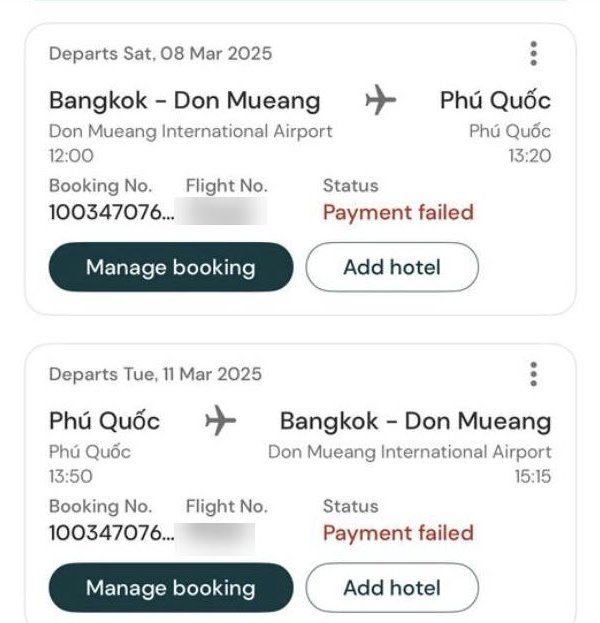Click the Departs Tue, 11 Mar 2025 date
This screenshot has height=623, width=600.
[155, 374]
